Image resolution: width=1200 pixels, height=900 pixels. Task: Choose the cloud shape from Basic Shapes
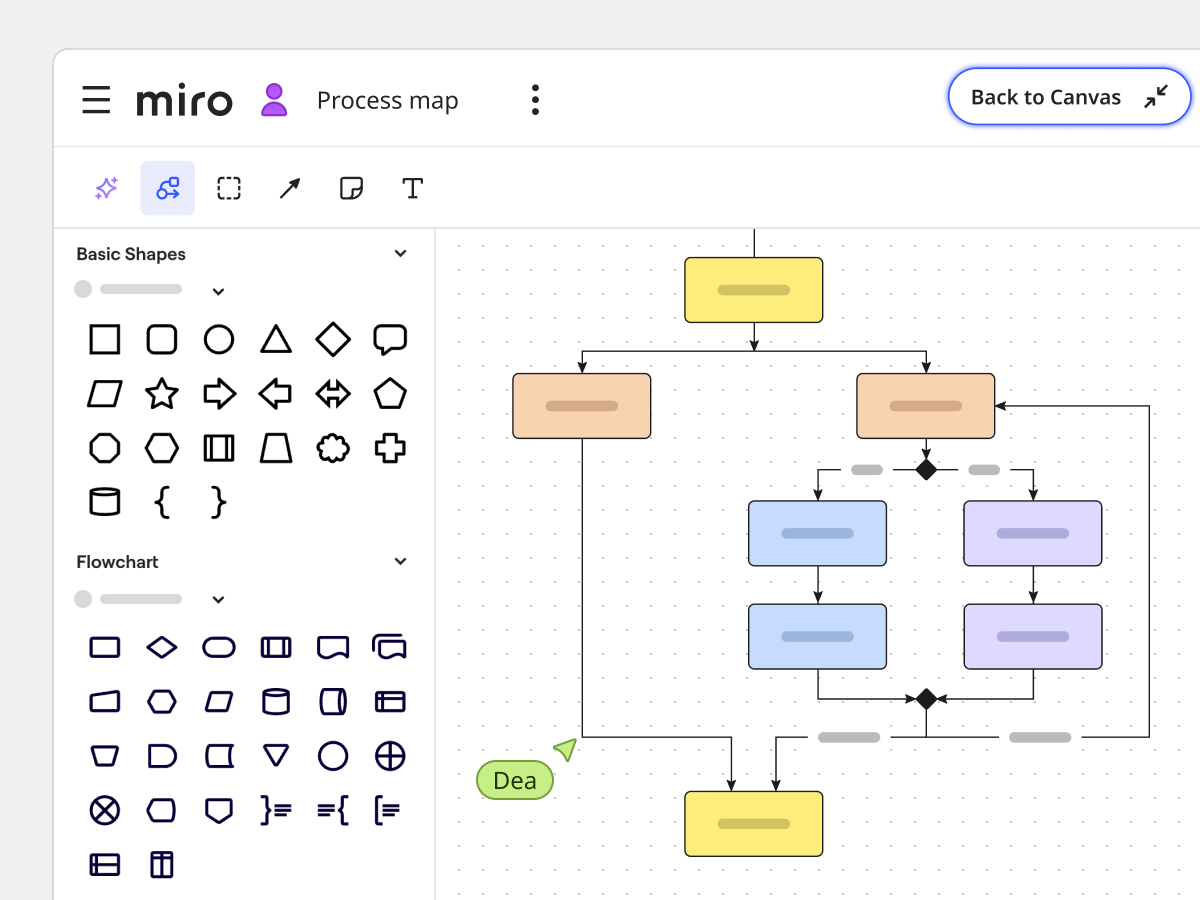[333, 448]
